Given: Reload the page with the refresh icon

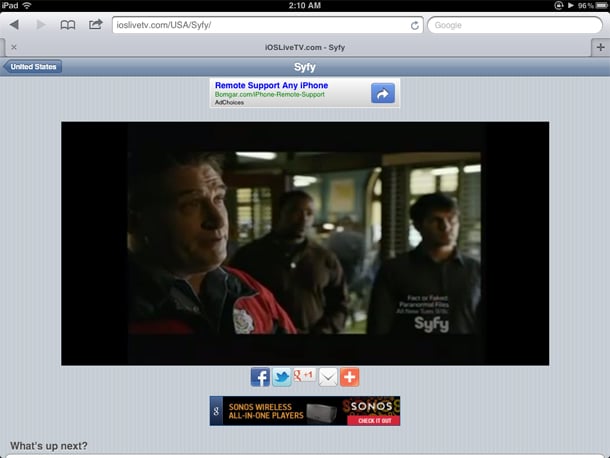Looking at the screenshot, I should (x=414, y=25).
